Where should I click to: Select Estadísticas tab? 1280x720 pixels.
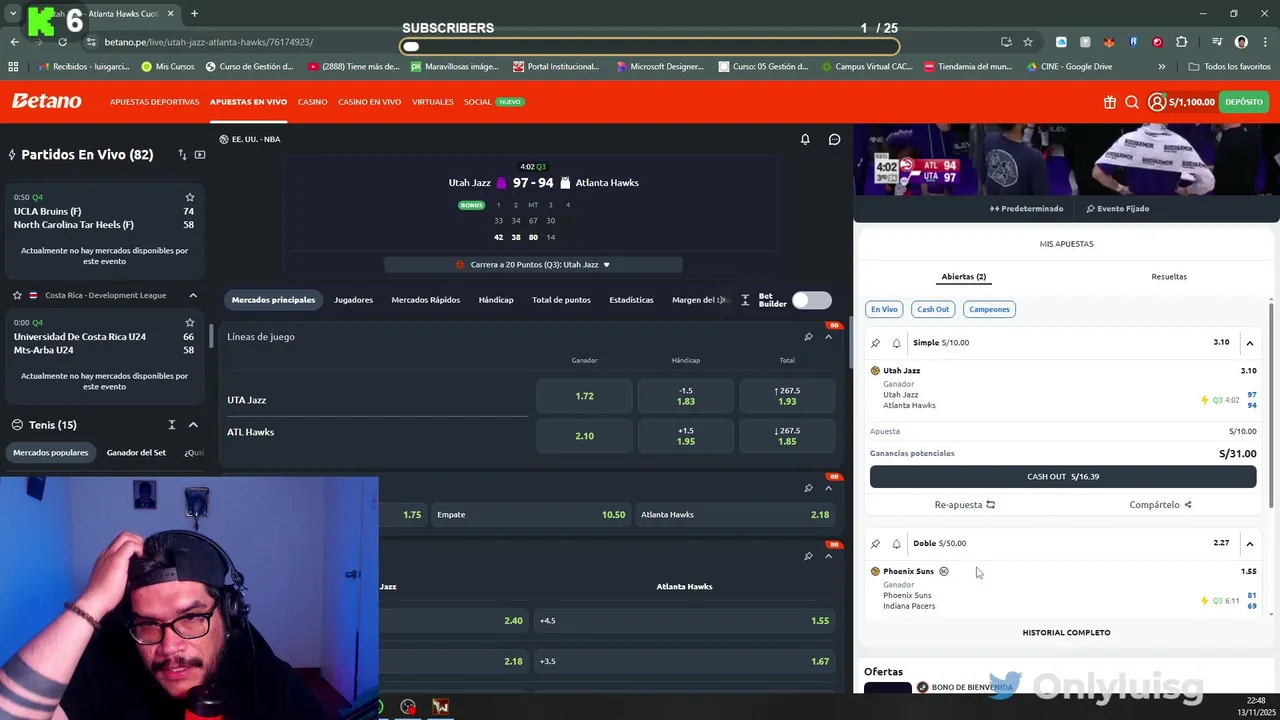[x=631, y=300]
